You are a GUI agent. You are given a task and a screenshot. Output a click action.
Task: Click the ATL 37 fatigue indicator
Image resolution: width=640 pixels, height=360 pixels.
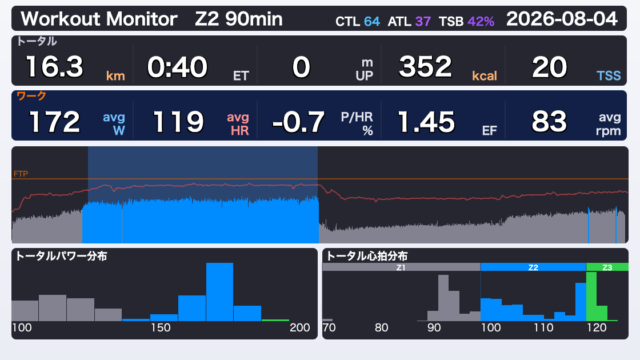click(x=409, y=21)
